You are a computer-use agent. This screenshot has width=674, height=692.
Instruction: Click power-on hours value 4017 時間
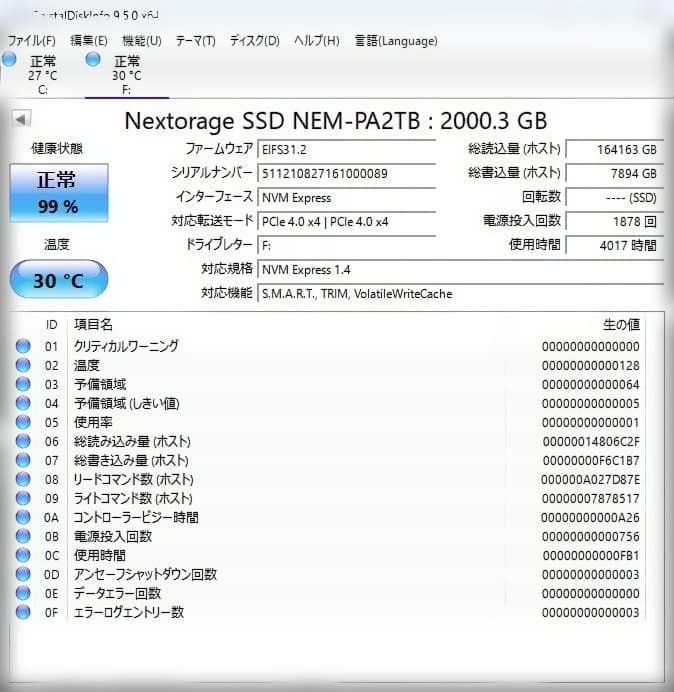(x=614, y=245)
